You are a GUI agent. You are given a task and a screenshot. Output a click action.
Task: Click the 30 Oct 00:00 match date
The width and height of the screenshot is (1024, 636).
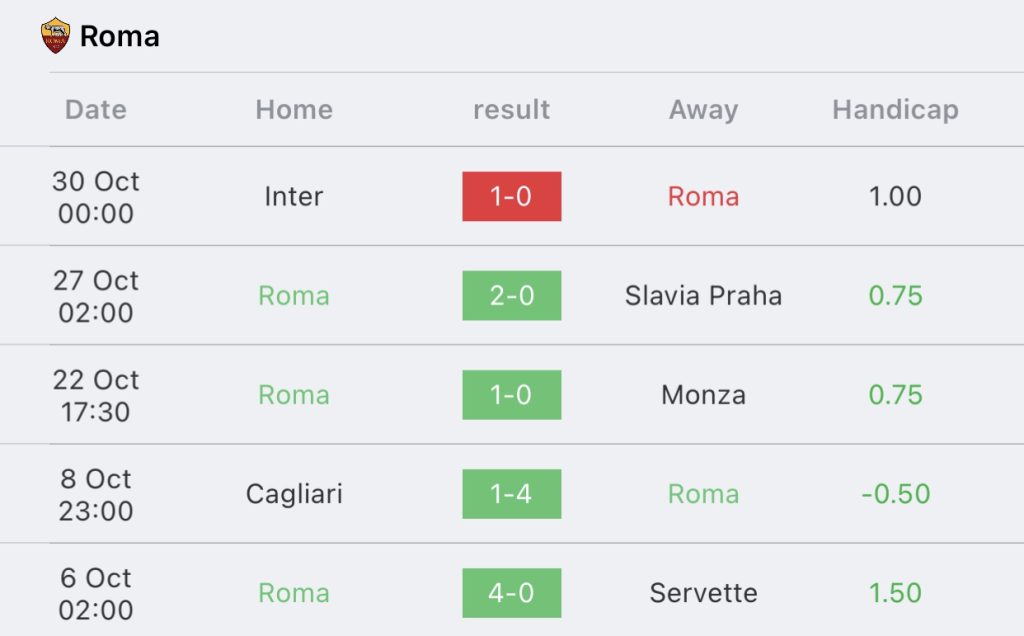point(96,197)
